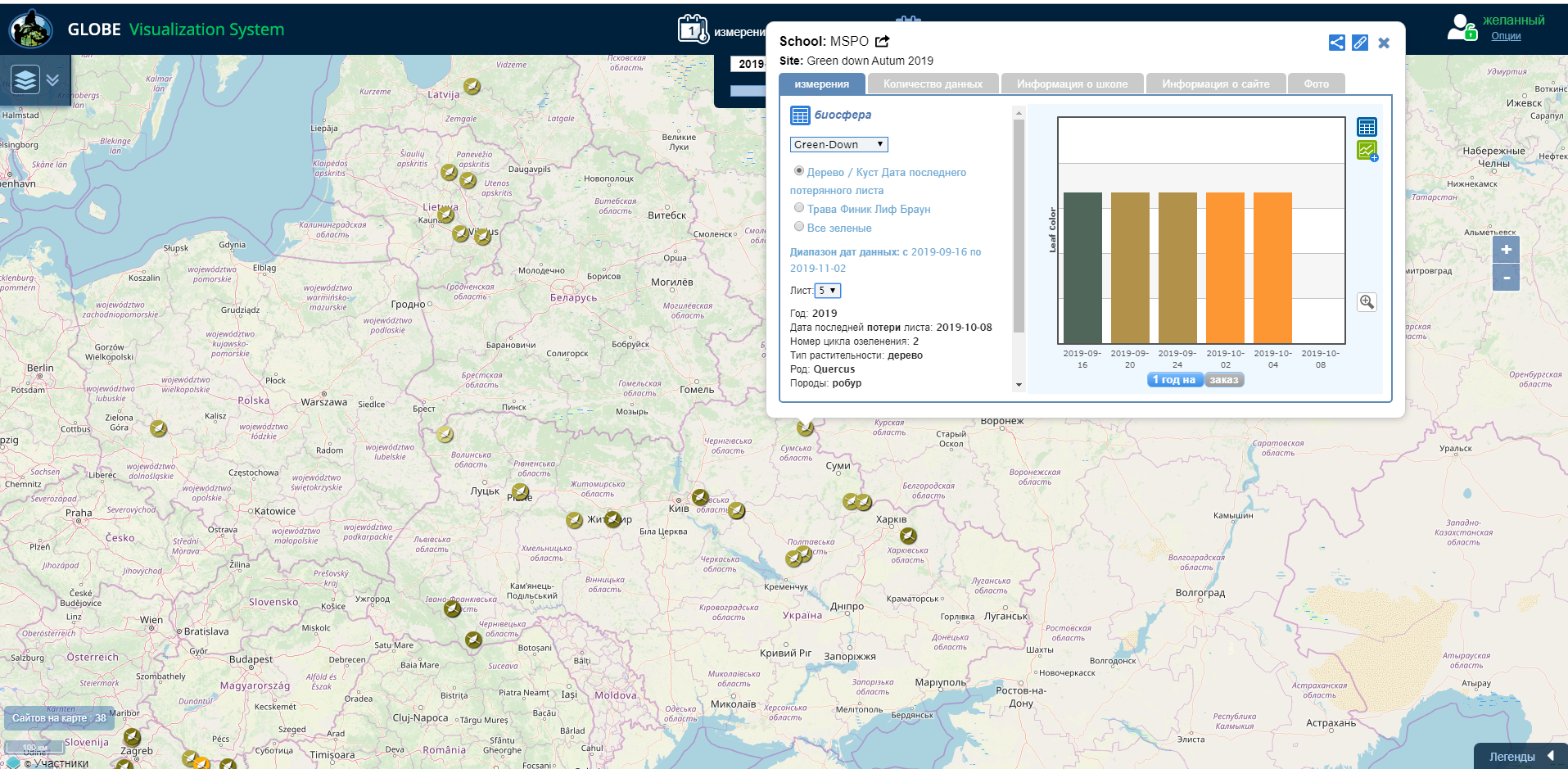Screen dimensions: 1568x769
Task: Click the magnifier zoom icon beside chart
Action: point(1367,302)
